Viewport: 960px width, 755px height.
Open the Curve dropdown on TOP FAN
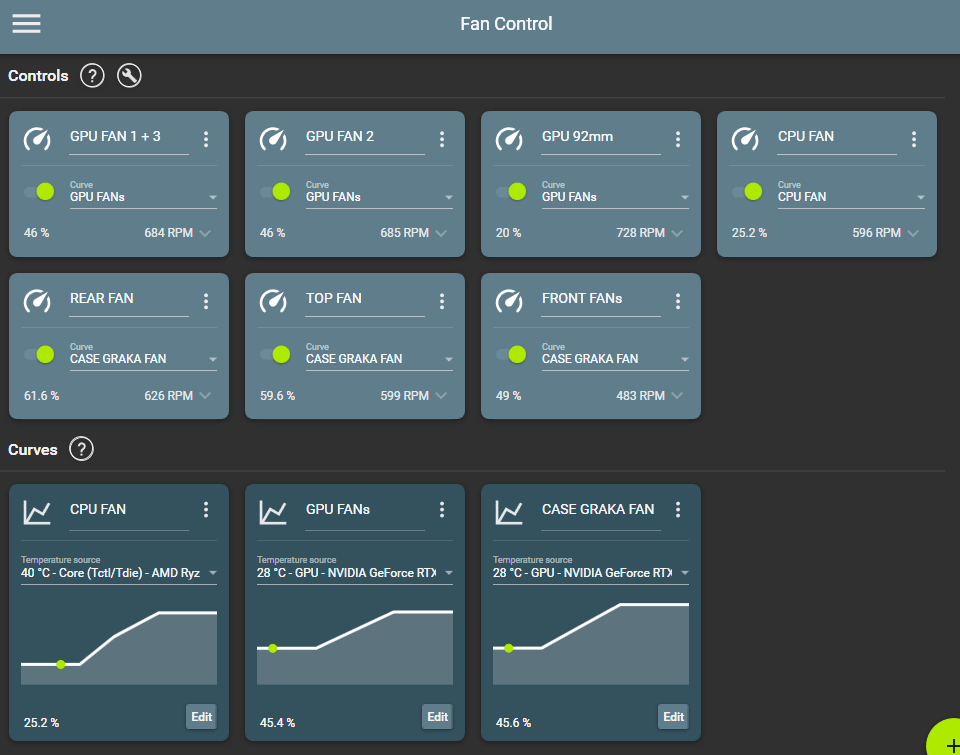tap(379, 356)
